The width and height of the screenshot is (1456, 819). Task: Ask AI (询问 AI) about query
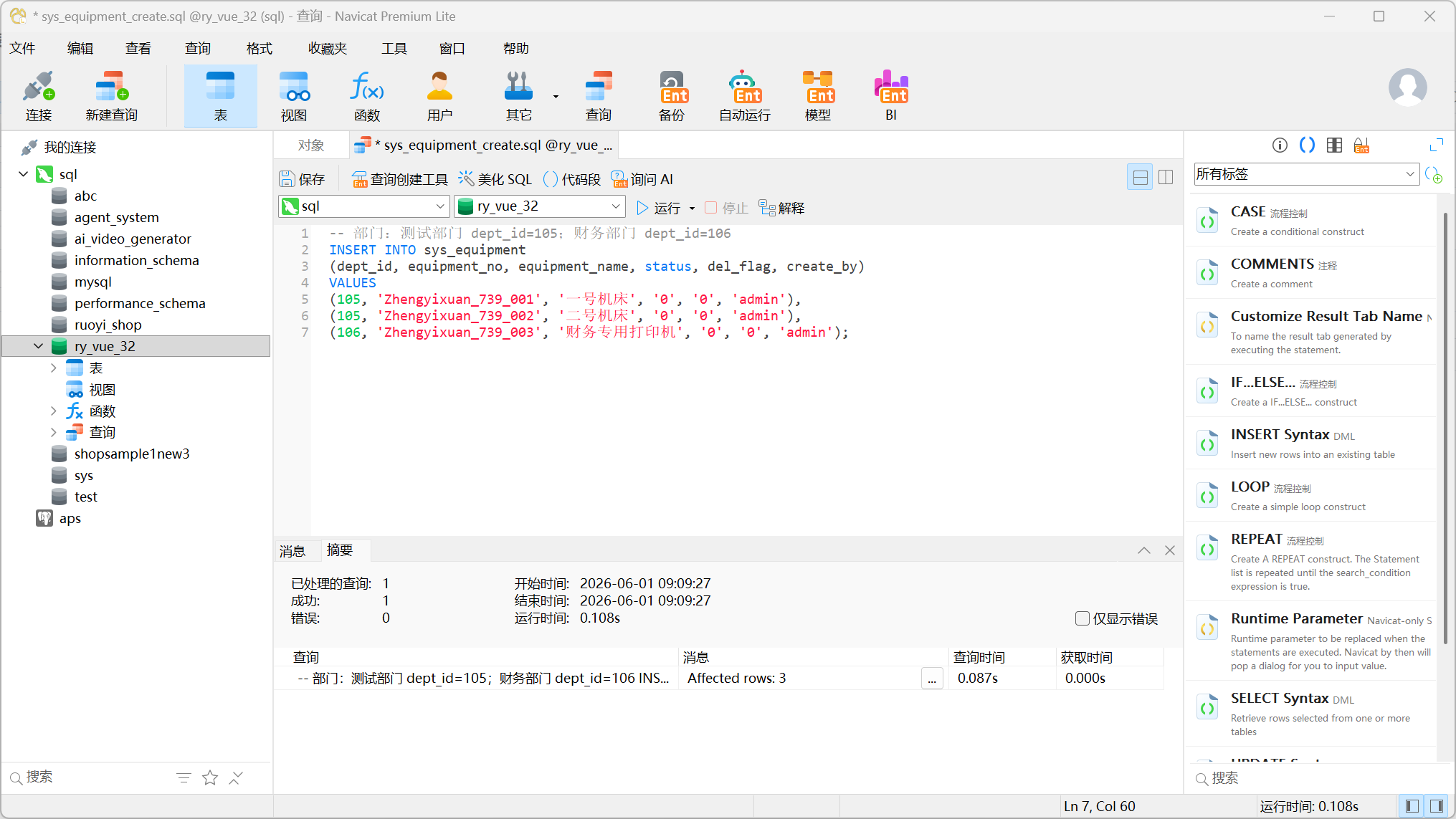(x=642, y=179)
